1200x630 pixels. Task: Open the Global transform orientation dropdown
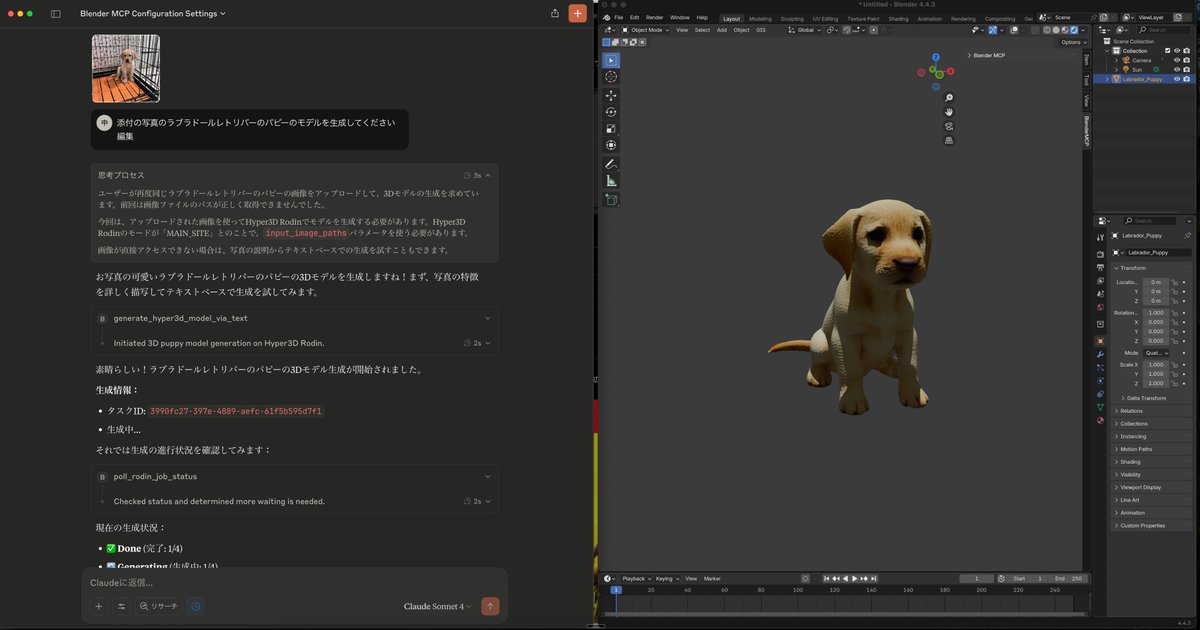coord(802,30)
